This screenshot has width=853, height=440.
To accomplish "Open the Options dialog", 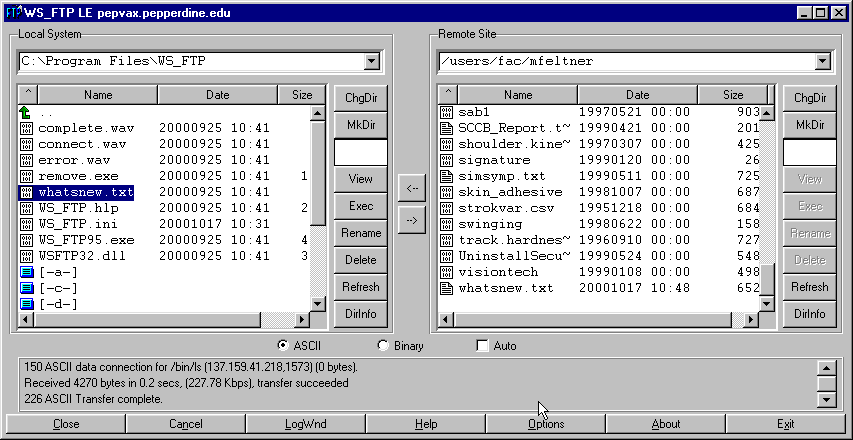I will coord(546,424).
